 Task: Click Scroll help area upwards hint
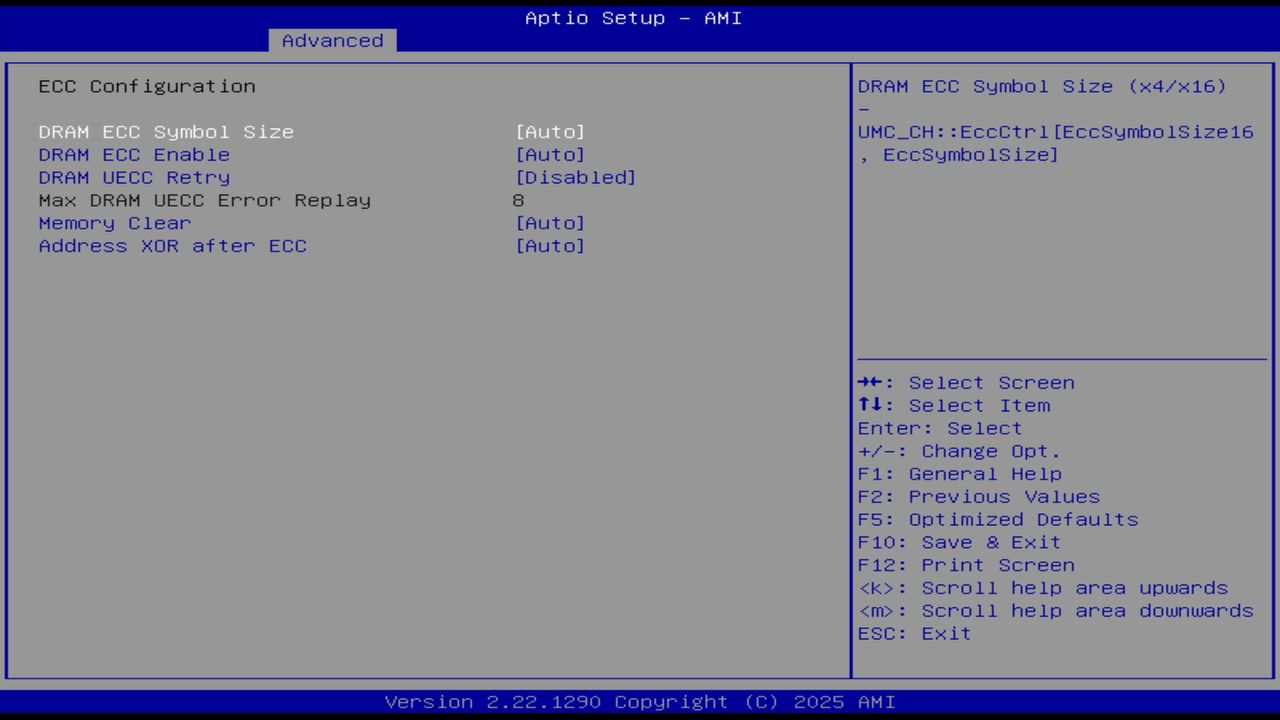point(1042,588)
